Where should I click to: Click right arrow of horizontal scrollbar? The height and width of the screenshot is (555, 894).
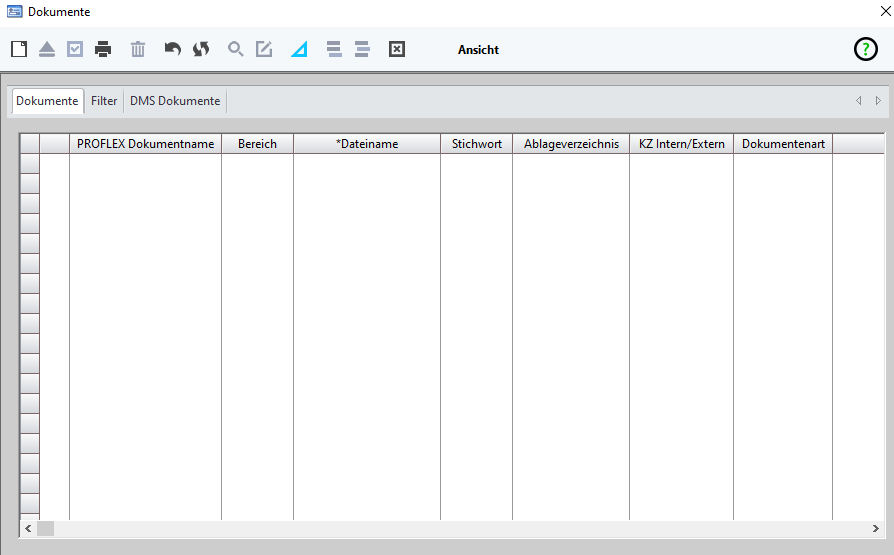pyautogui.click(x=877, y=528)
